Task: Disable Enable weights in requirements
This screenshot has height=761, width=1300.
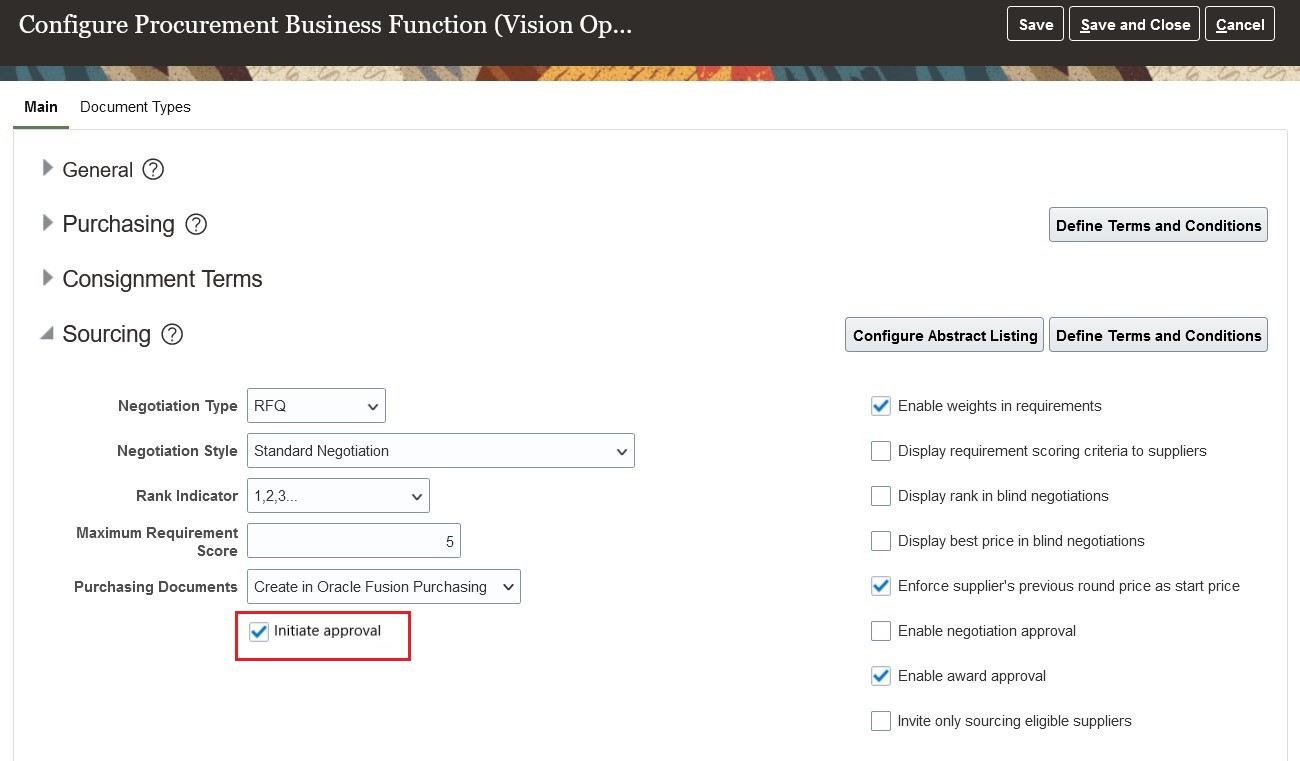Action: click(881, 406)
